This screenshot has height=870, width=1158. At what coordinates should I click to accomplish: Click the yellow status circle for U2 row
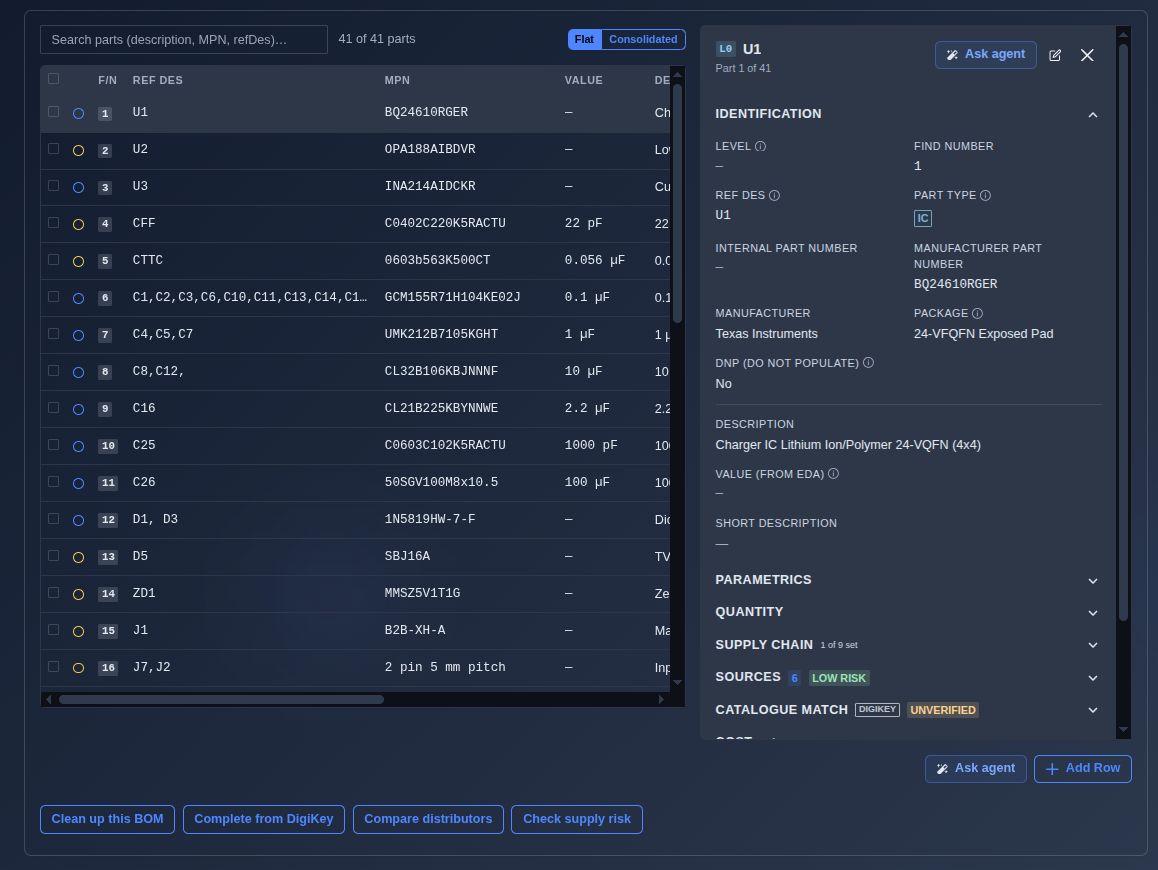(78, 151)
